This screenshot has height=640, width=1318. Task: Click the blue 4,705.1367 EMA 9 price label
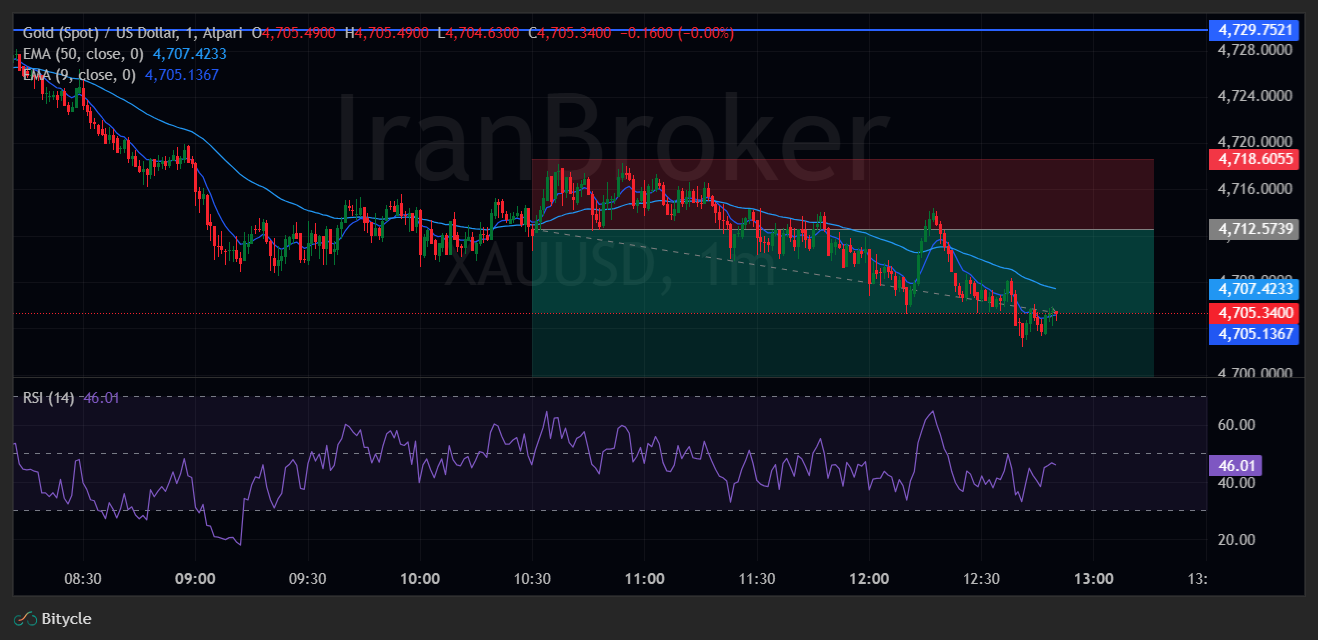[x=1254, y=335]
